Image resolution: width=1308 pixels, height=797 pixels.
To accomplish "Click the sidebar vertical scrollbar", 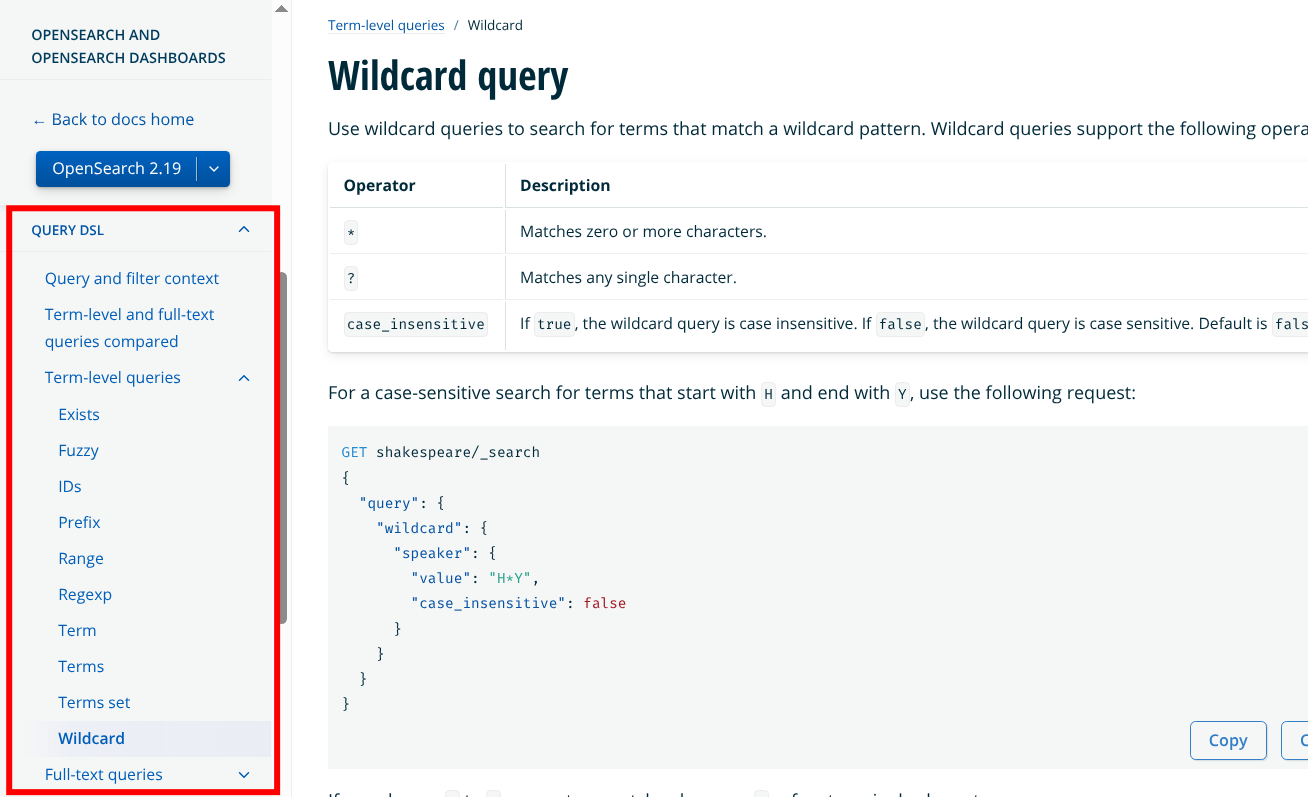I will coord(283,448).
